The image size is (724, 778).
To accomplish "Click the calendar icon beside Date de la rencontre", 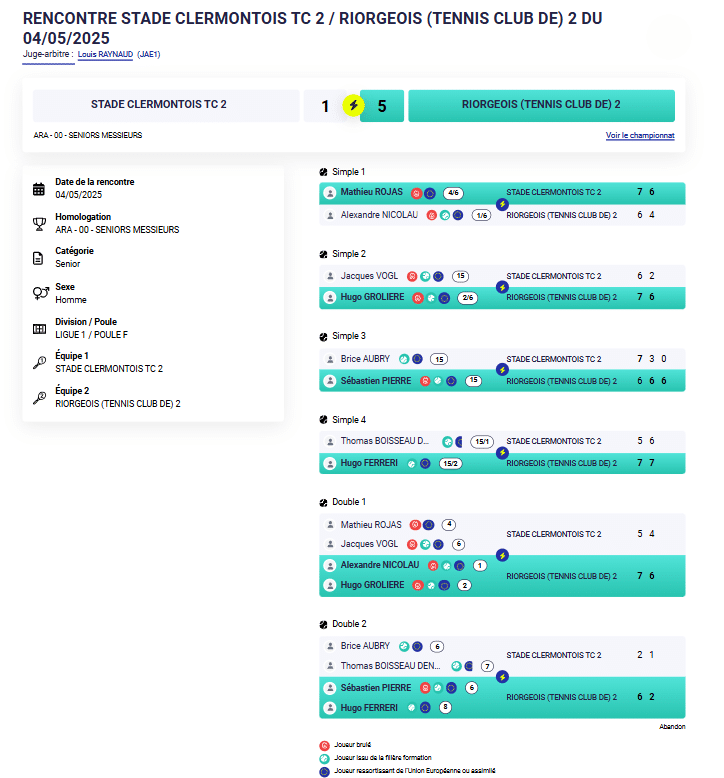I will [x=39, y=189].
